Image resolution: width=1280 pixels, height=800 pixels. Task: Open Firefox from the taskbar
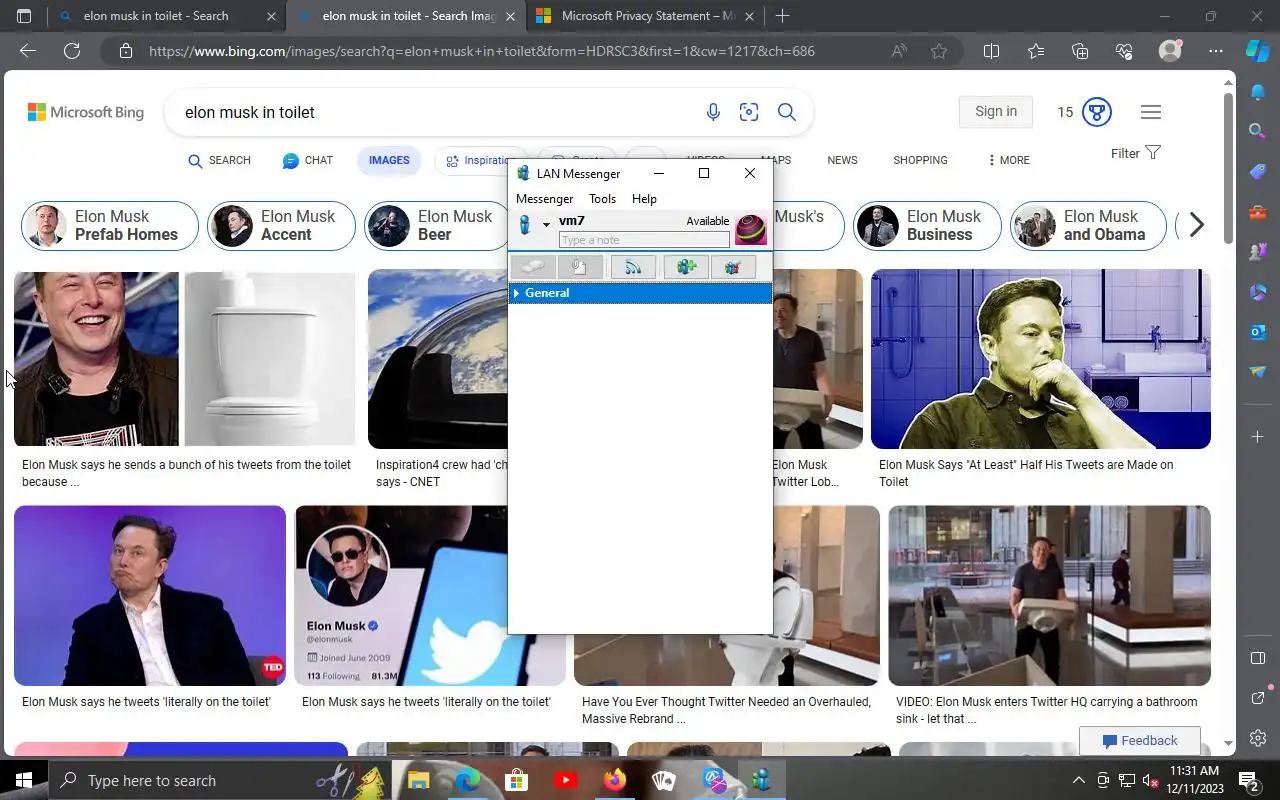[614, 780]
